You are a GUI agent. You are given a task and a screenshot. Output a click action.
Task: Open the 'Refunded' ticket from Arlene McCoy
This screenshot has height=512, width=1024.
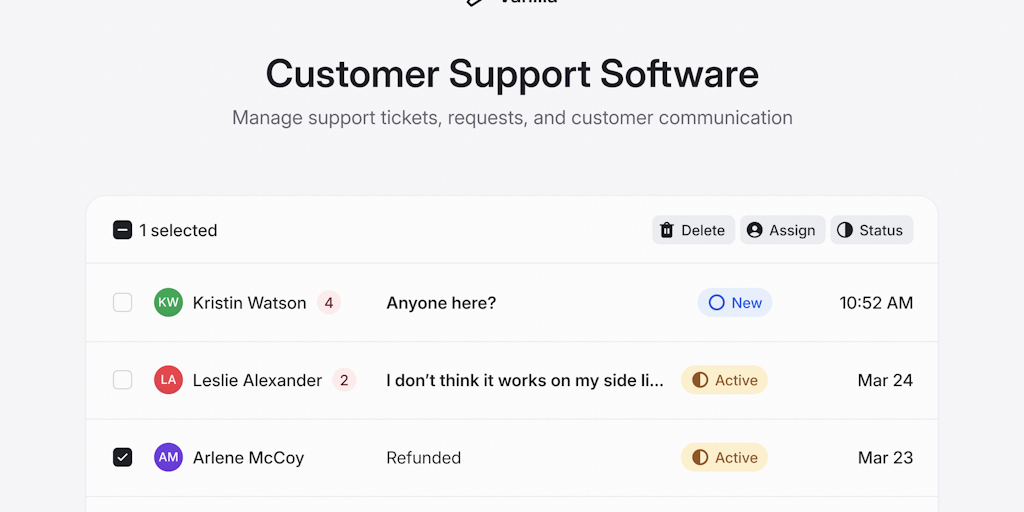click(x=424, y=458)
